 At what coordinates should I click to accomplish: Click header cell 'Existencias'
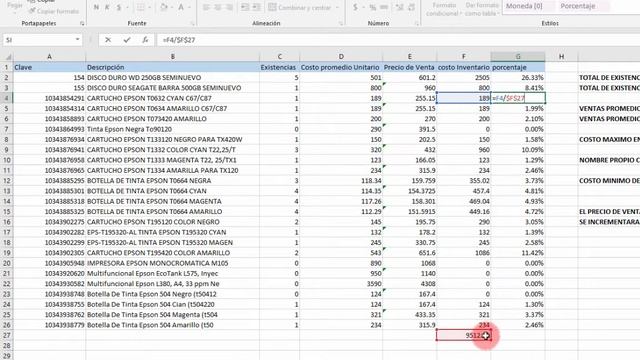coord(280,67)
